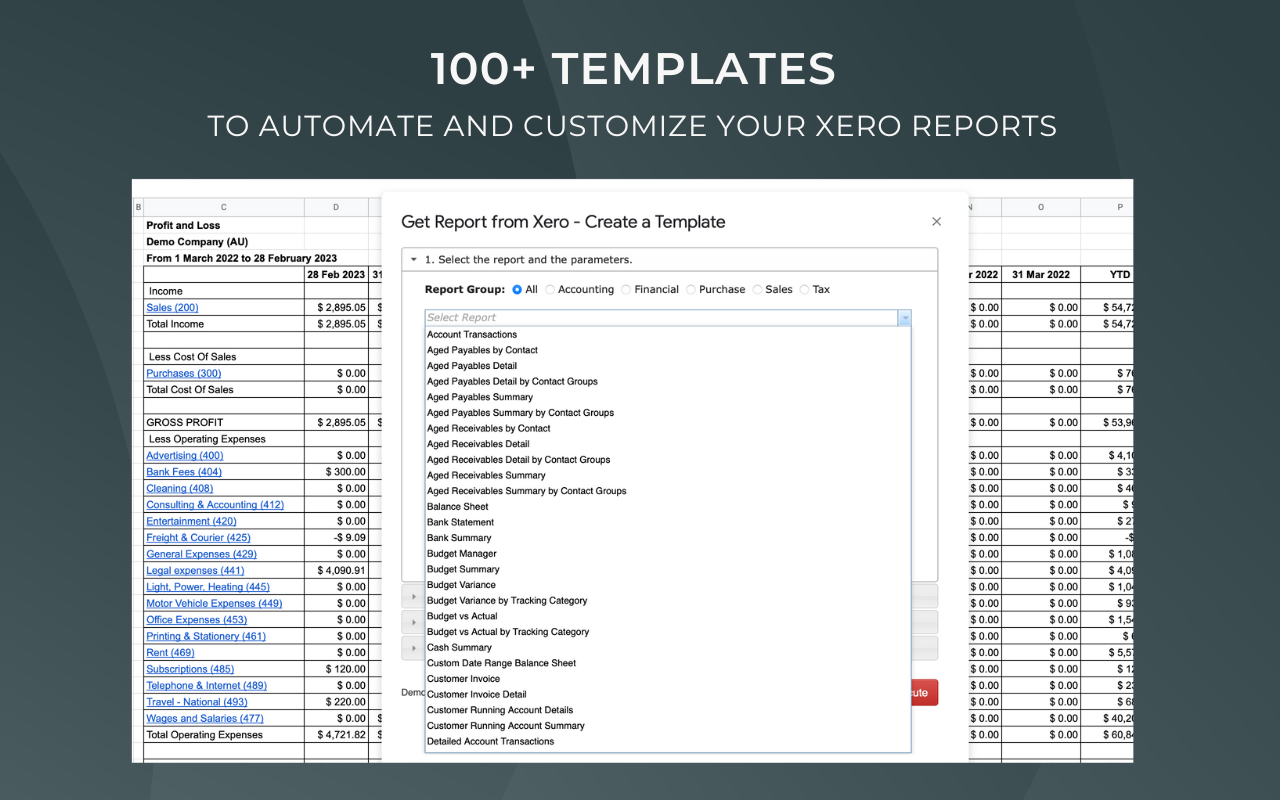Screen dimensions: 1280x800
Task: Choose the Customer Invoice Detail report
Action: coord(668,695)
